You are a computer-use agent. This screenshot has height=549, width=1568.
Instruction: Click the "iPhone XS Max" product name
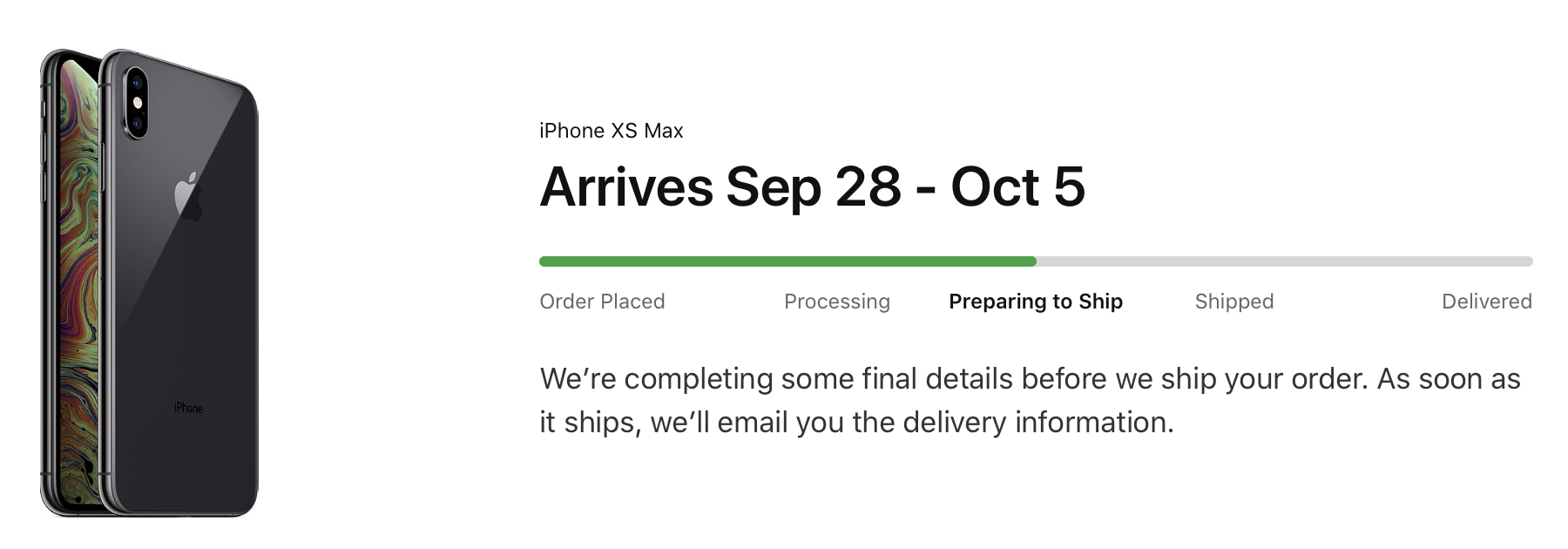pyautogui.click(x=611, y=131)
